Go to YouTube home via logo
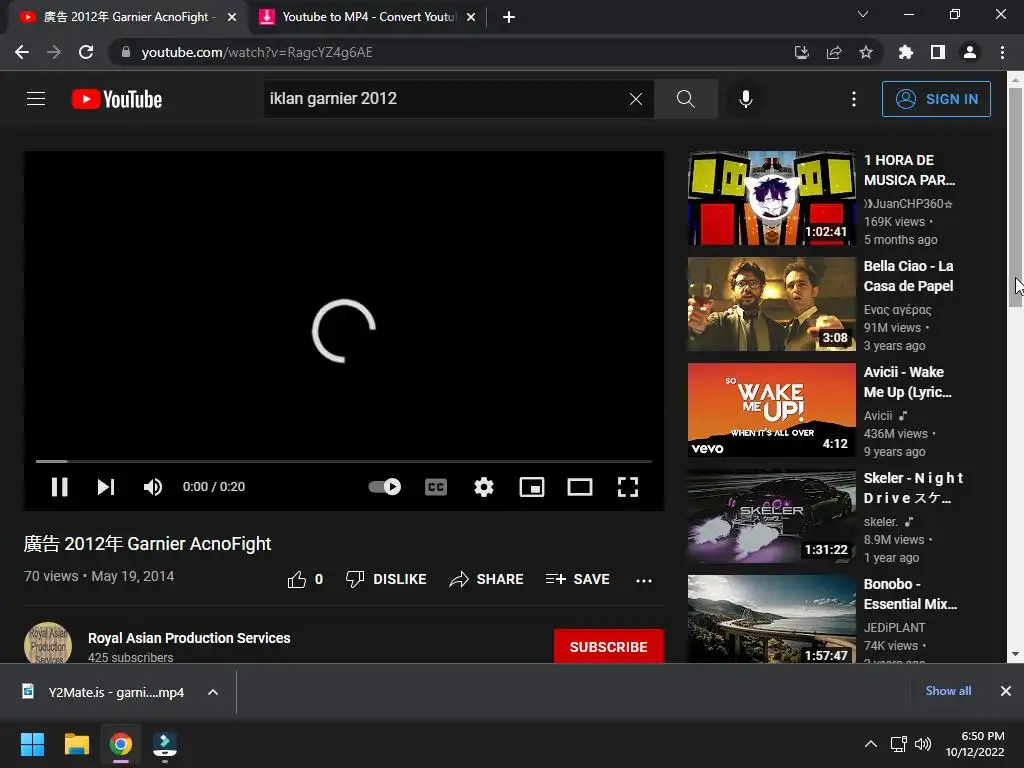This screenshot has width=1024, height=768. [x=117, y=99]
